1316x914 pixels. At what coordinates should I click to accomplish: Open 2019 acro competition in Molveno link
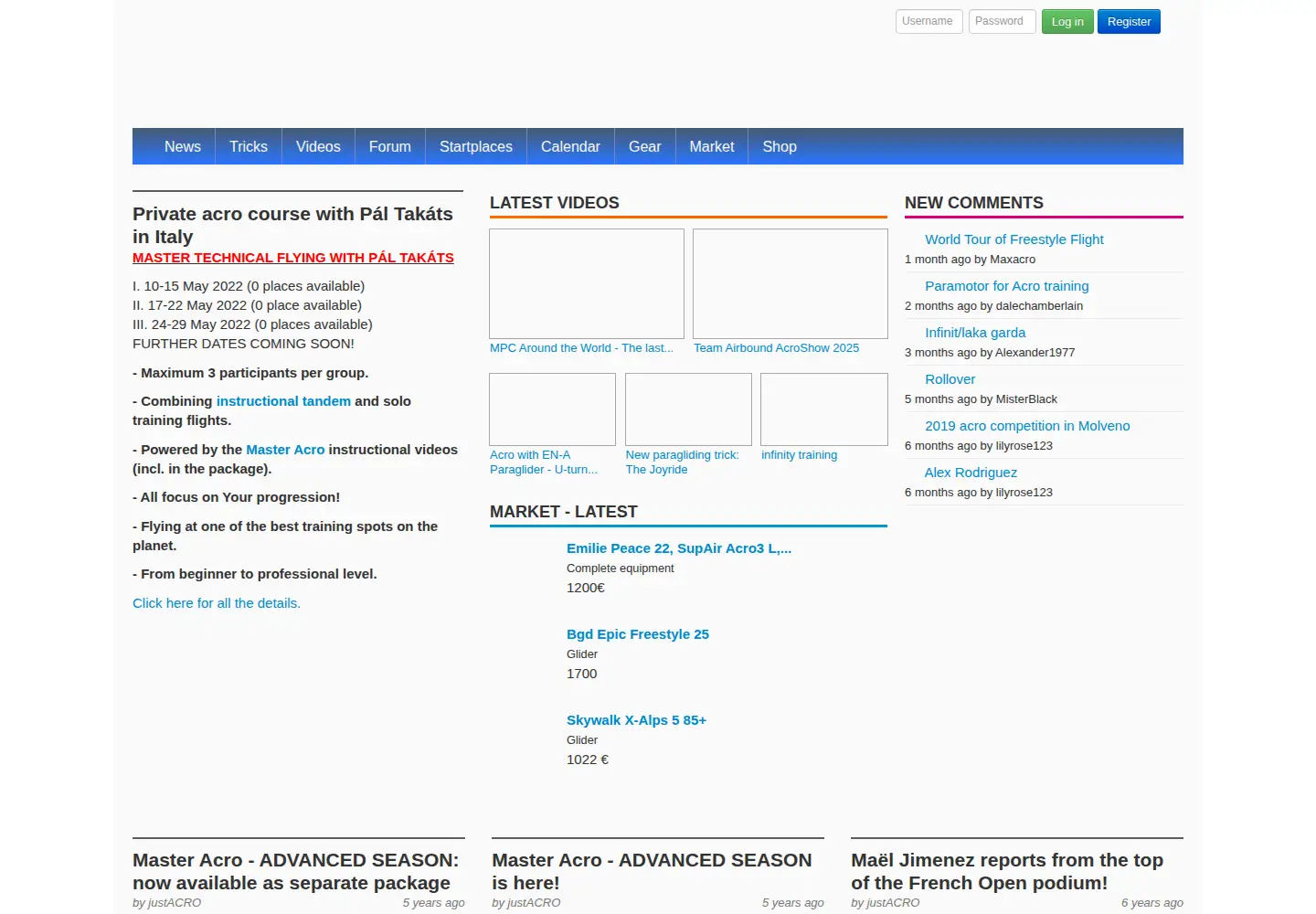[1027, 426]
